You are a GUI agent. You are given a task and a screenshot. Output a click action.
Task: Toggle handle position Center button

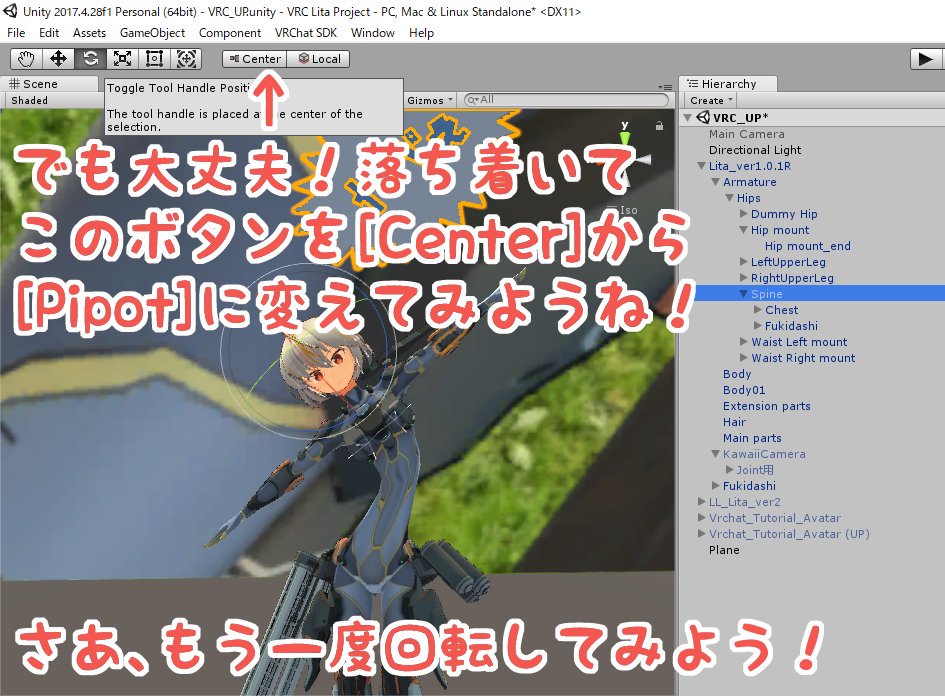tap(255, 58)
